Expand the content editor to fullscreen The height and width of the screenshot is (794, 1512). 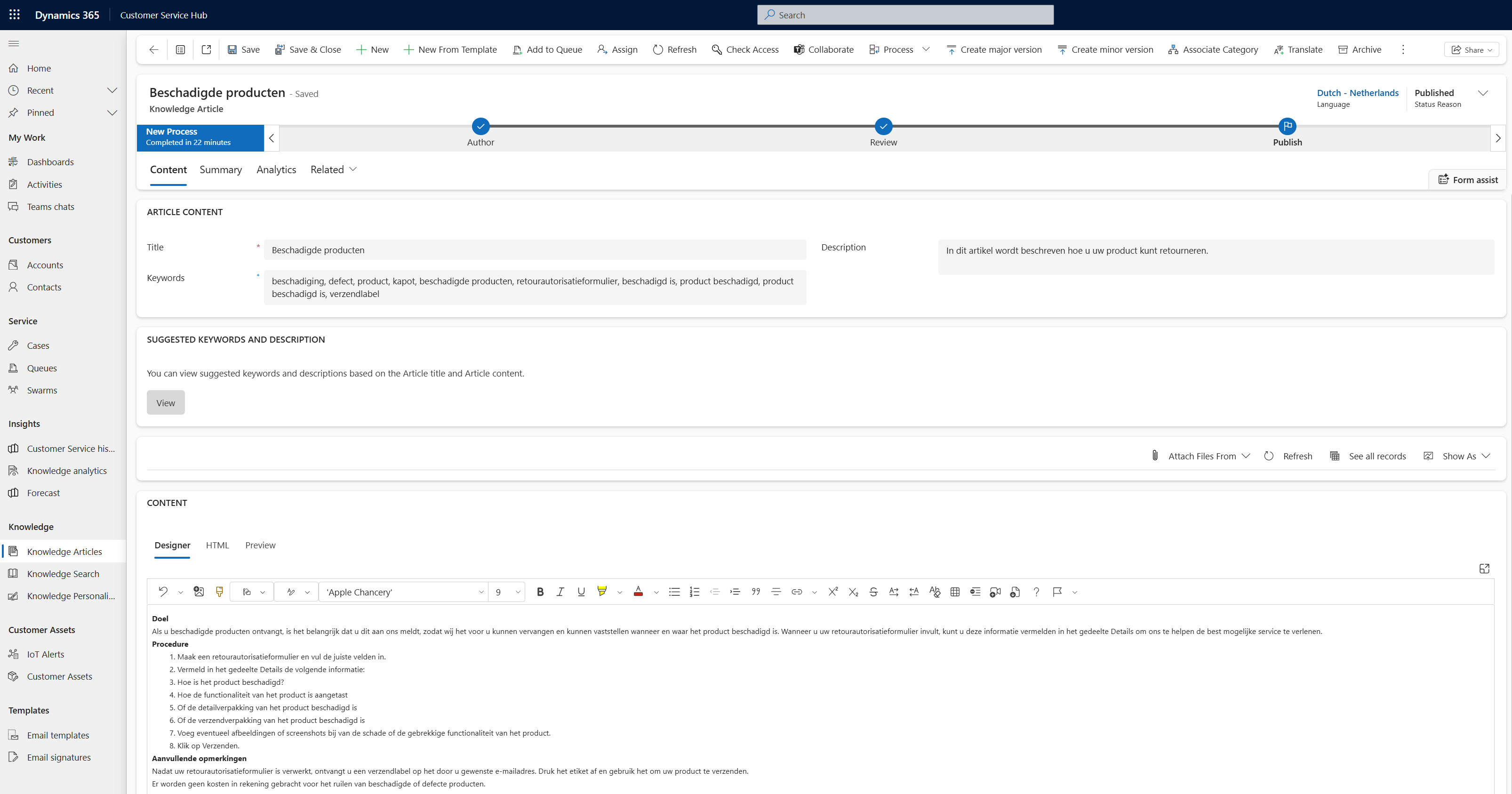(1484, 569)
